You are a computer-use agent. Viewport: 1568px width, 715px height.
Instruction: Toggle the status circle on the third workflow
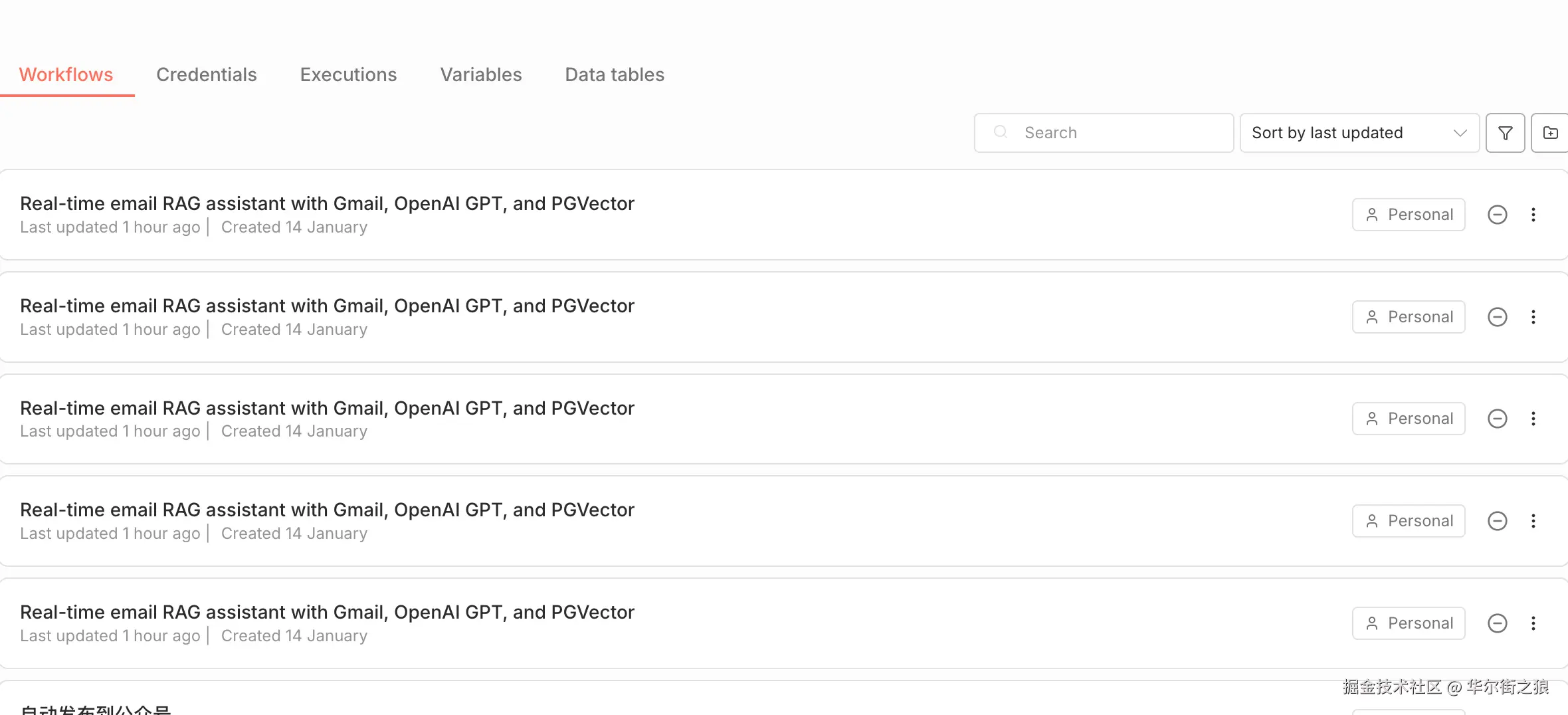click(x=1497, y=419)
